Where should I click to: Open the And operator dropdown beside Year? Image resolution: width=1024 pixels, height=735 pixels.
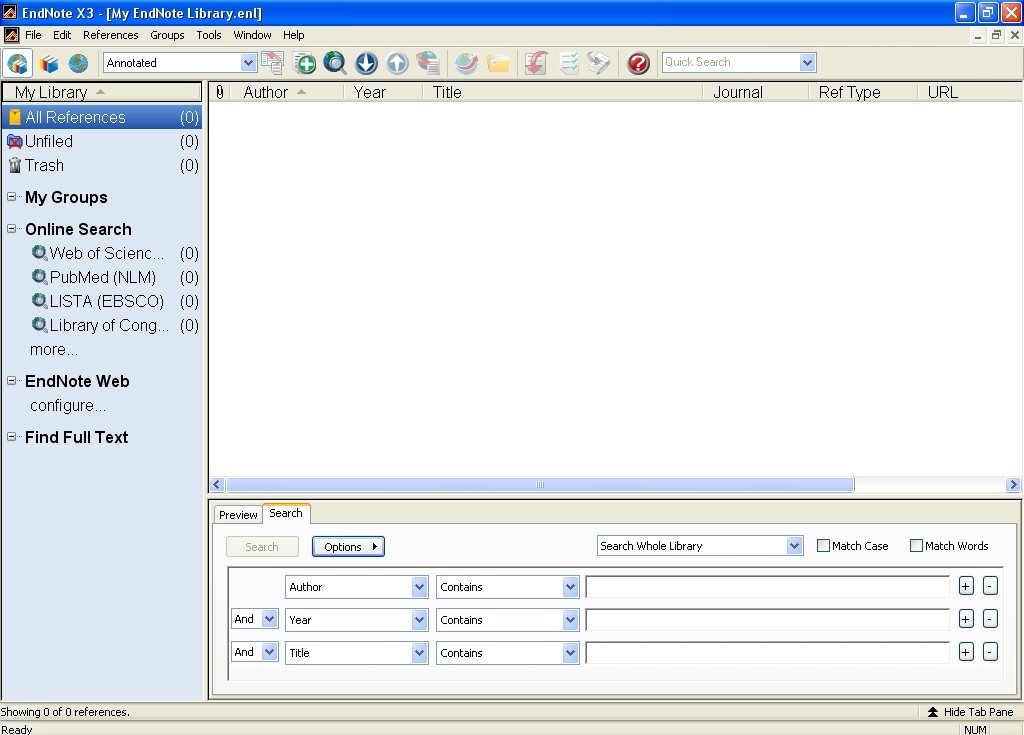[x=269, y=618]
